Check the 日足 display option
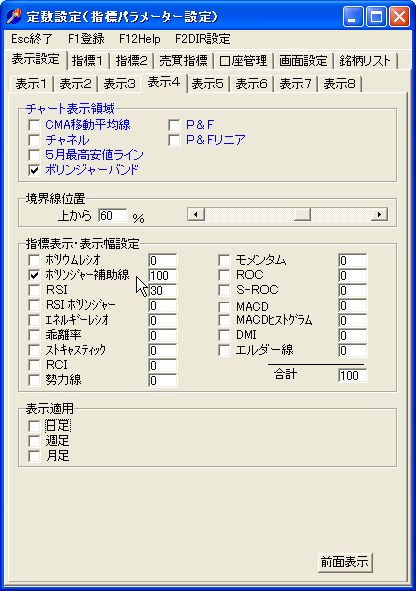This screenshot has height=591, width=416. click(x=34, y=426)
